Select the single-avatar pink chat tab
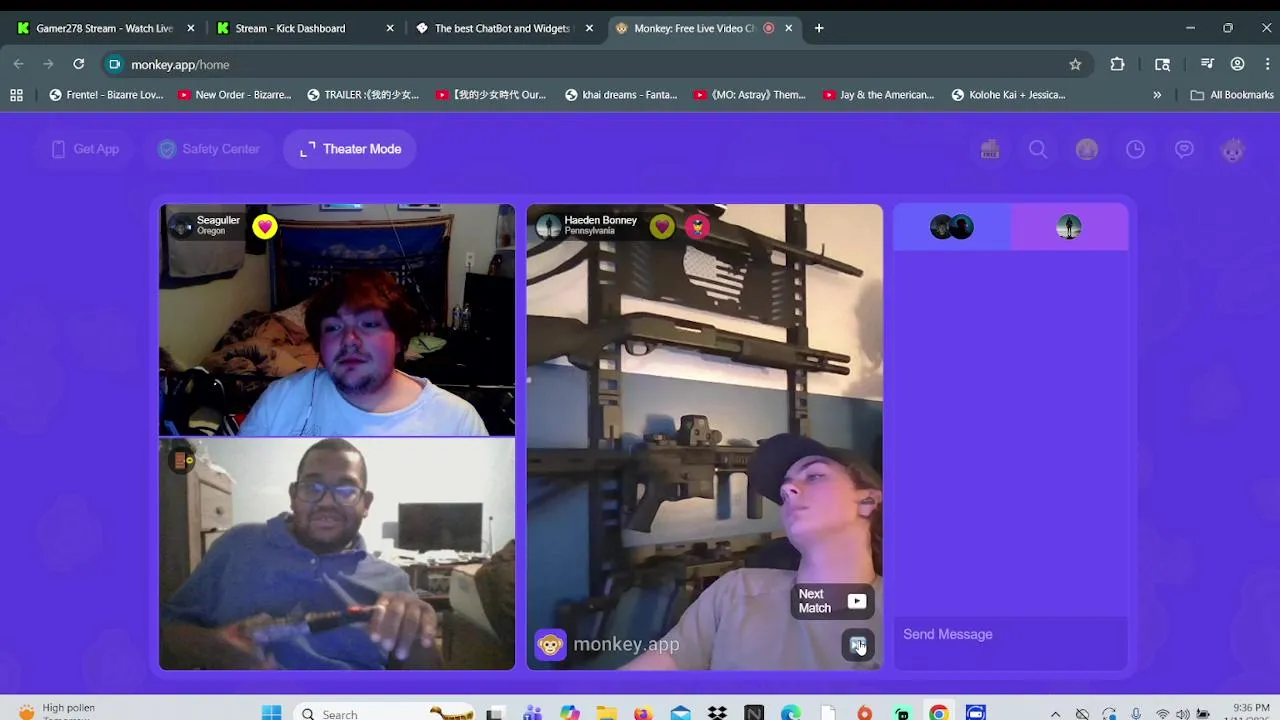This screenshot has width=1280, height=720. (1069, 227)
